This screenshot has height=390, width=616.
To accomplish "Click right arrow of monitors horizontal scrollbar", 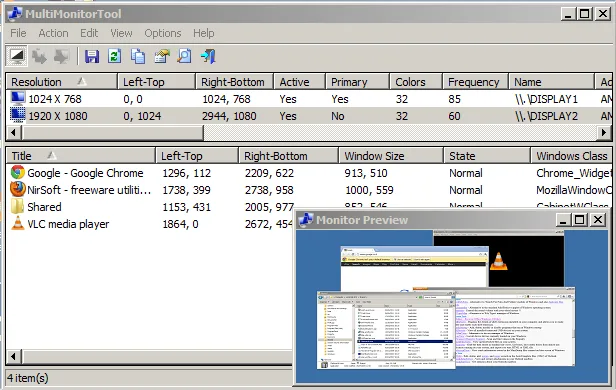I will click(x=604, y=133).
